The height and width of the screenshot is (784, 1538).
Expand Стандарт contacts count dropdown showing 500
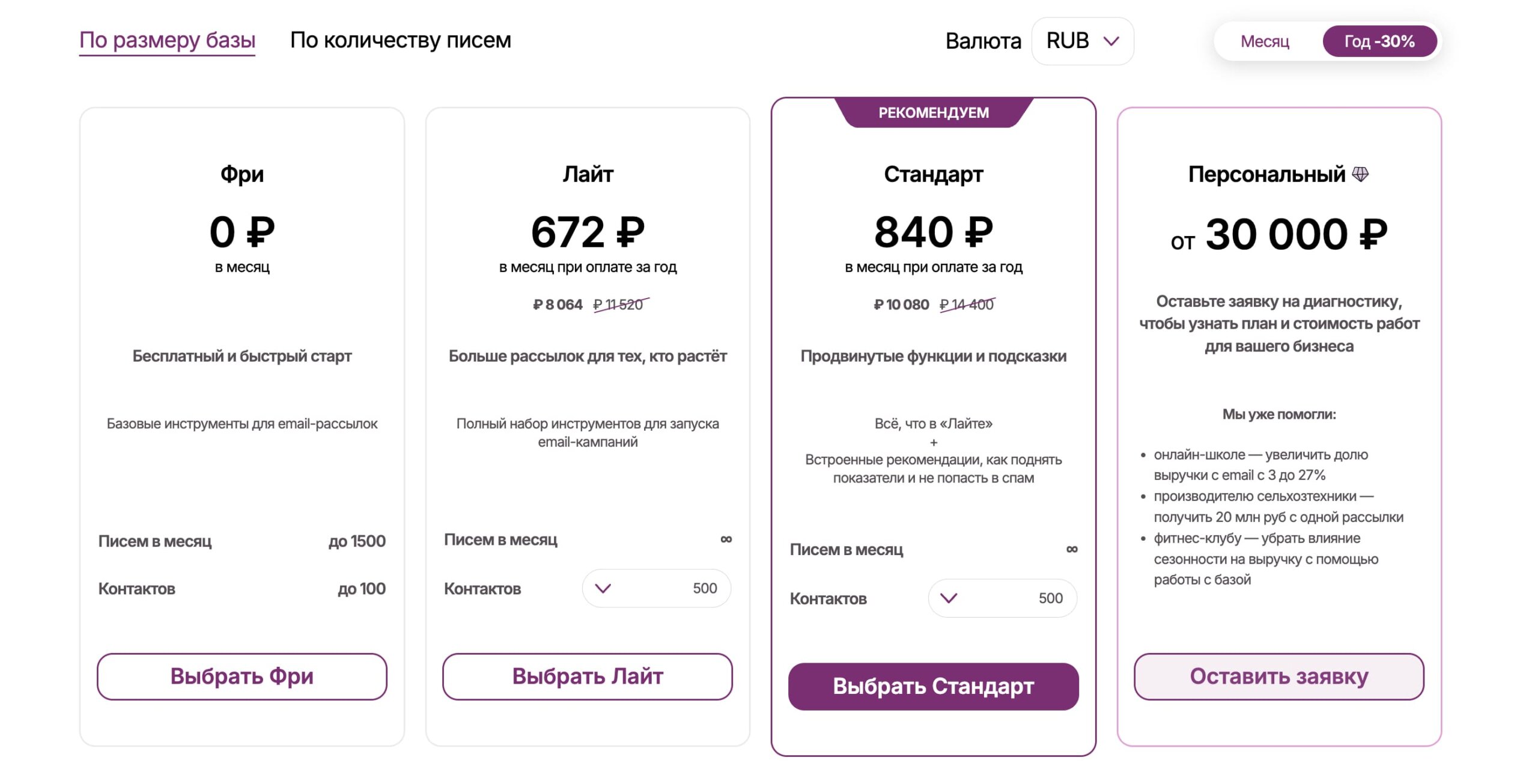tap(1003, 598)
